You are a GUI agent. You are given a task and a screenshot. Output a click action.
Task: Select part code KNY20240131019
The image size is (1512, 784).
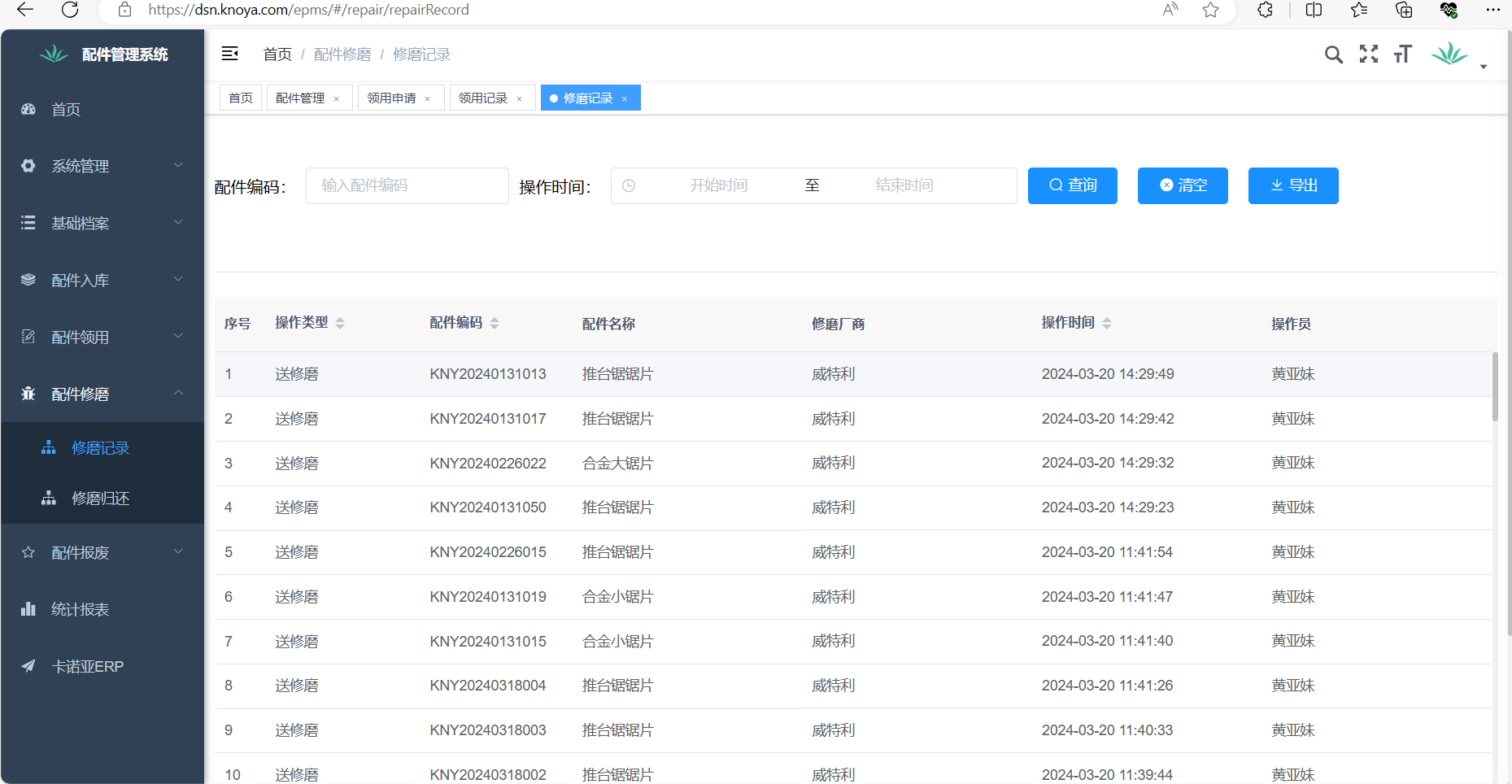[488, 597]
